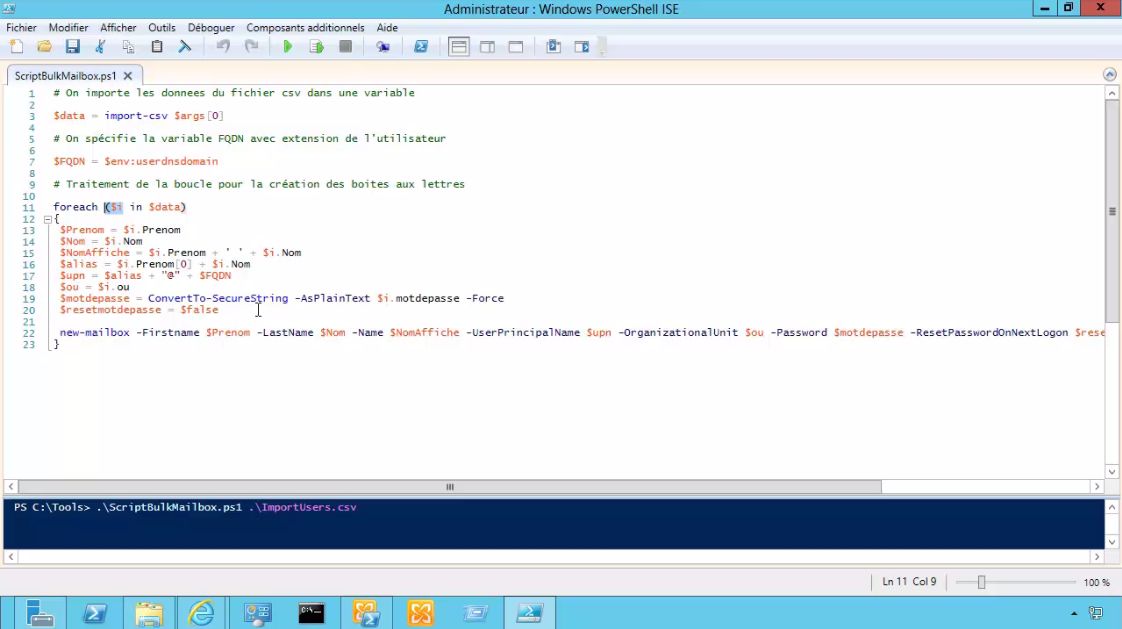
Task: Save the script with the floppy icon
Action: (72, 47)
